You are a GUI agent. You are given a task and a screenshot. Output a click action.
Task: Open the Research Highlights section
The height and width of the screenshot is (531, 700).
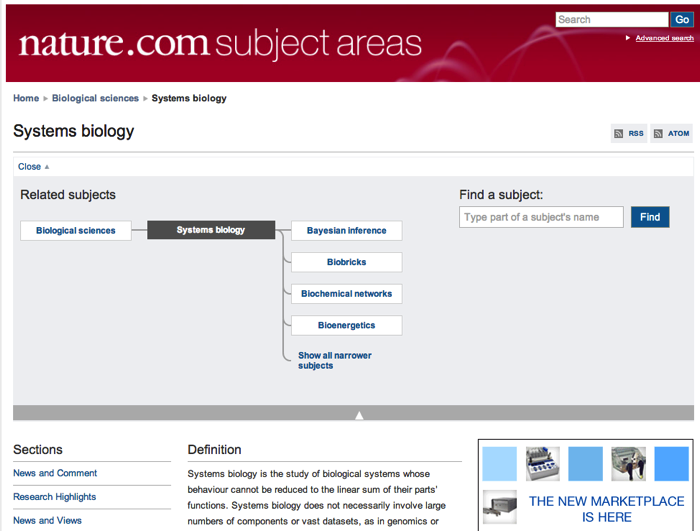pos(54,497)
